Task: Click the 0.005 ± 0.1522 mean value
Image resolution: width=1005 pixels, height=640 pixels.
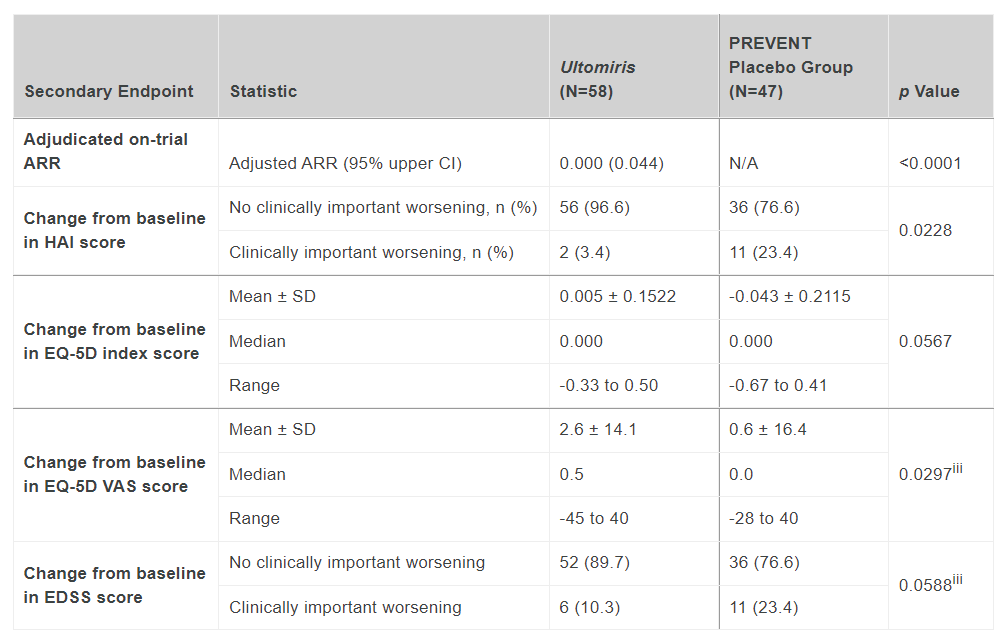Action: [x=617, y=297]
